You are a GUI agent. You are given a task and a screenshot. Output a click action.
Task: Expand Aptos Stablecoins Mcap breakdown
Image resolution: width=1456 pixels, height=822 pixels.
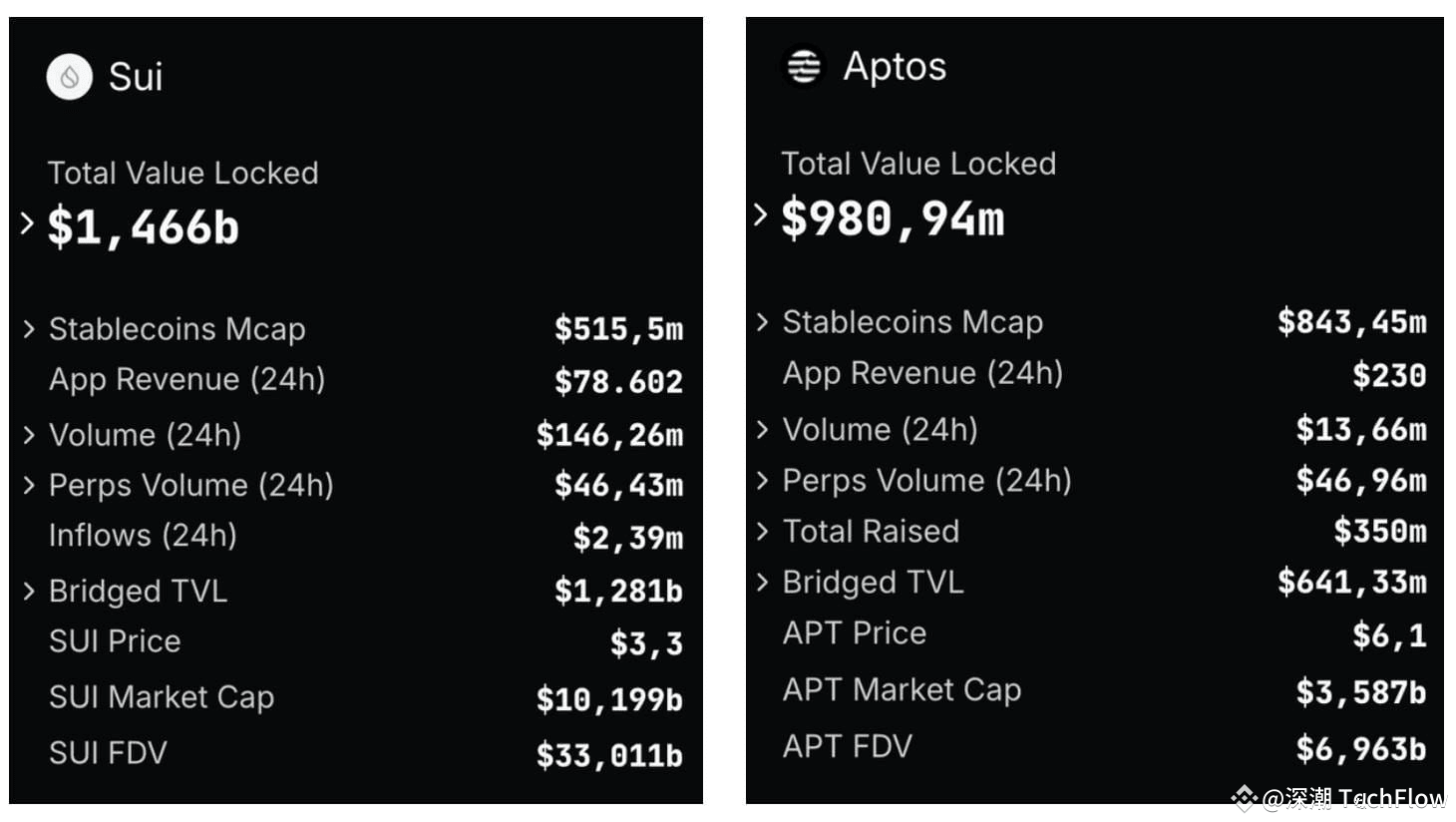763,322
